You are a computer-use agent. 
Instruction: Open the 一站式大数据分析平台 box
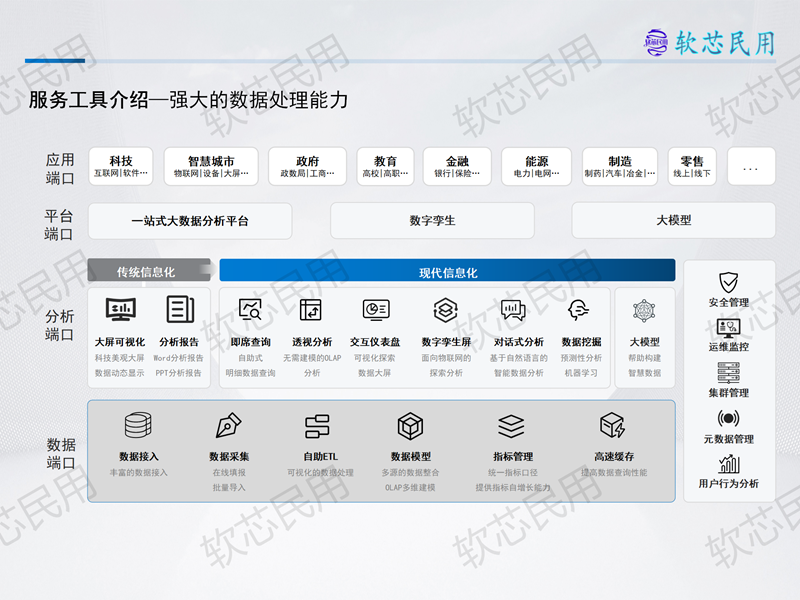coord(190,221)
